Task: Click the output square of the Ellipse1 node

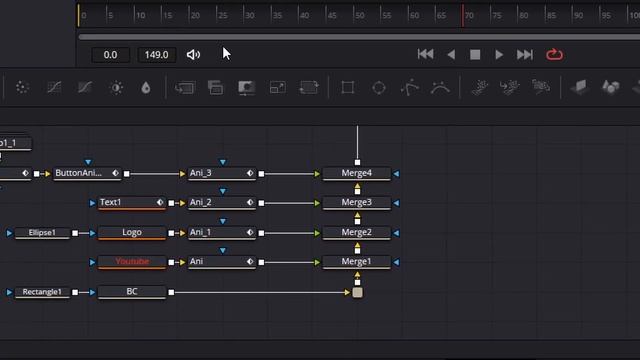Action: 75,233
